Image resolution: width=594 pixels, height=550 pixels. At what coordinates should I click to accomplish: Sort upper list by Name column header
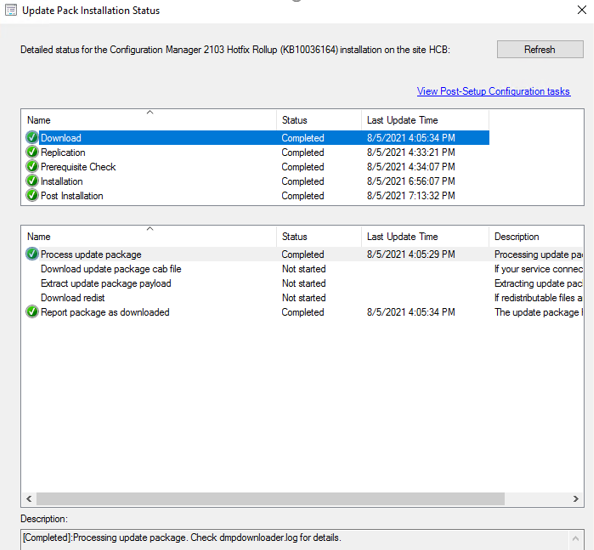click(x=149, y=120)
